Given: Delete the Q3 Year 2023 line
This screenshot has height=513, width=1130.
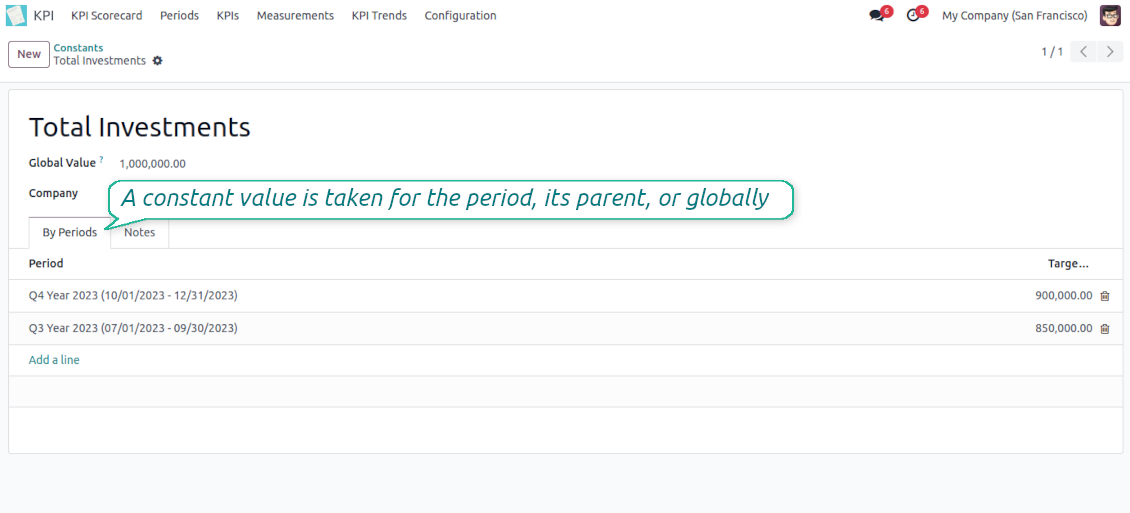Looking at the screenshot, I should click(1105, 329).
